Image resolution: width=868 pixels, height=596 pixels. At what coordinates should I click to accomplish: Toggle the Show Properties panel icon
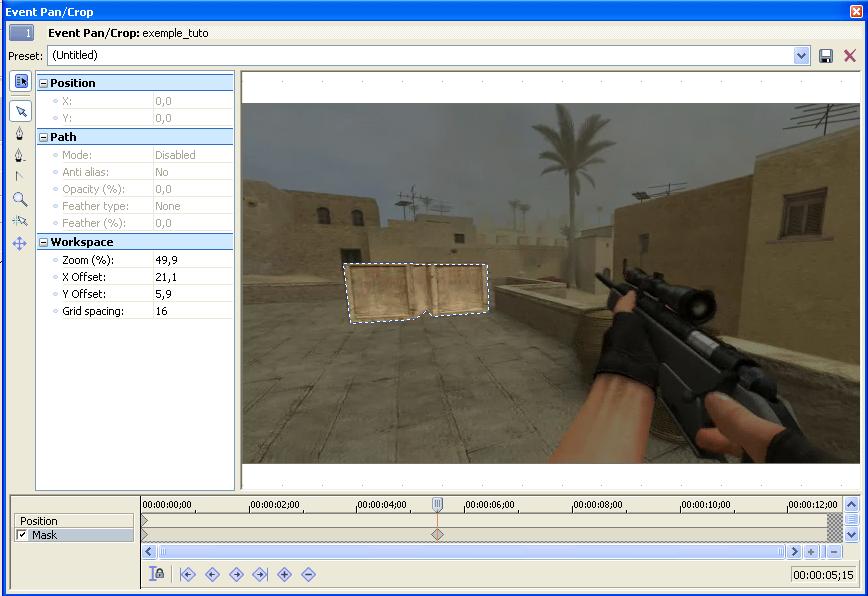[x=20, y=82]
